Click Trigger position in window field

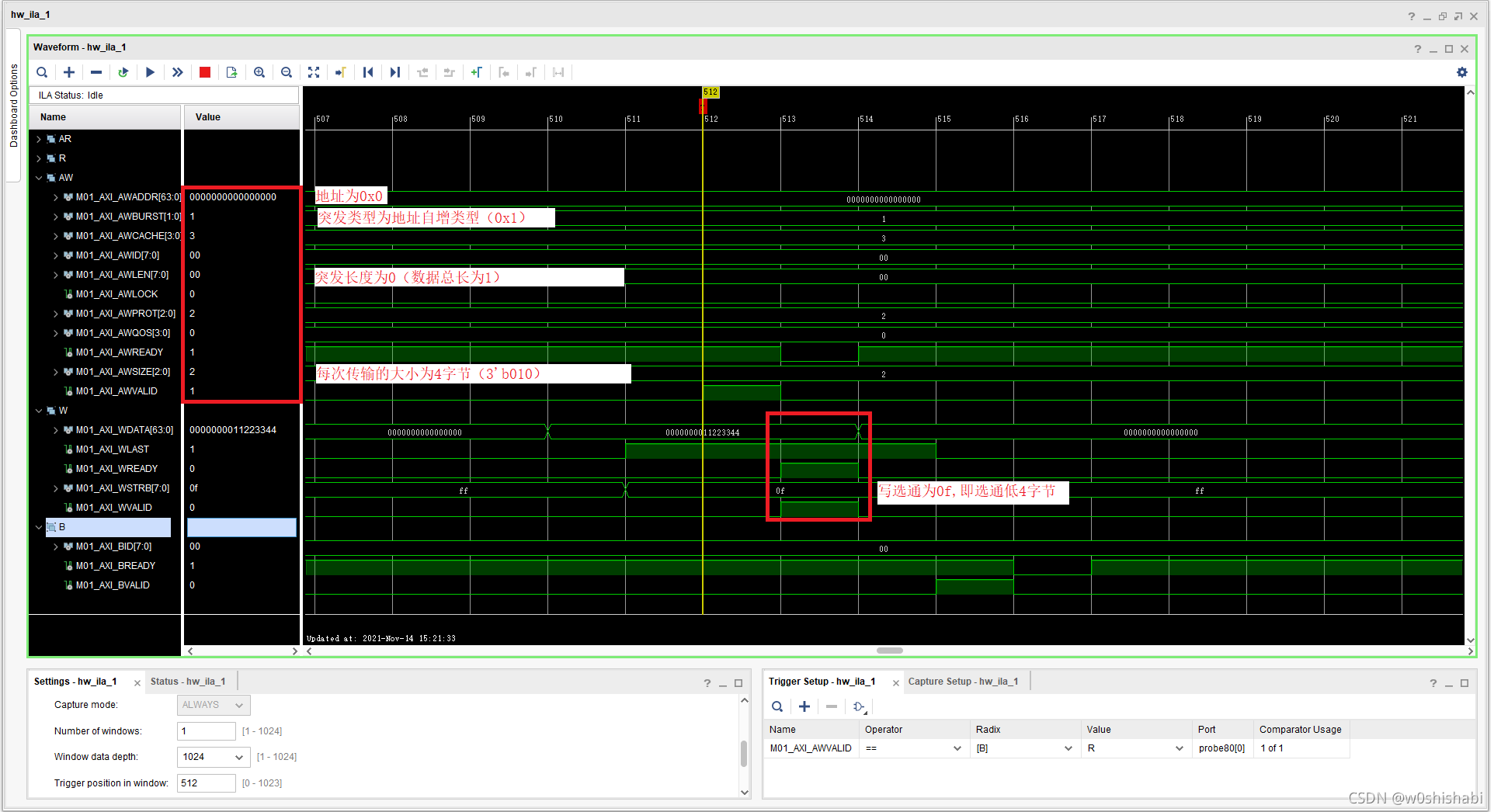(207, 783)
